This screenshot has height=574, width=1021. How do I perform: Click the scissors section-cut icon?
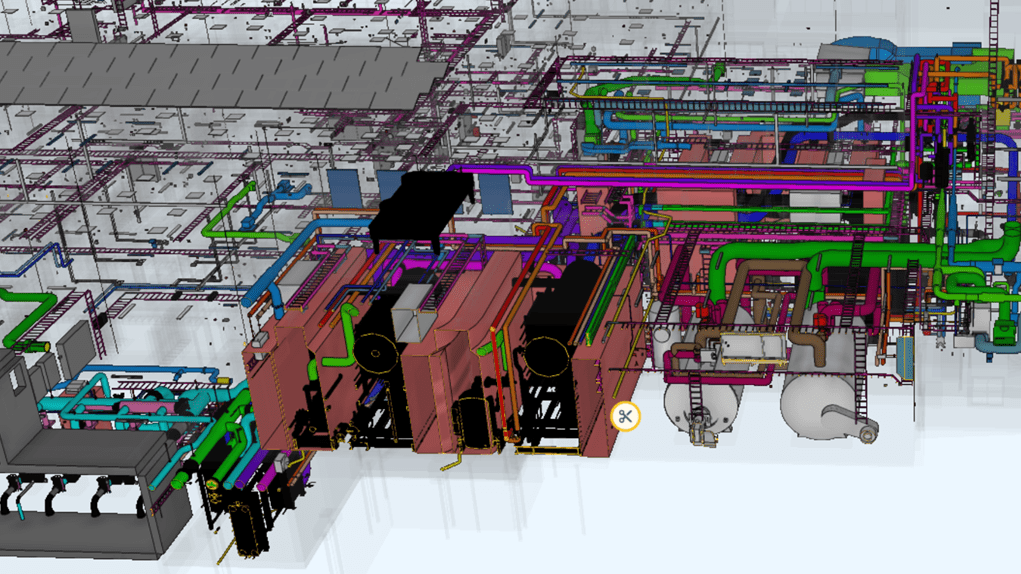tap(625, 416)
